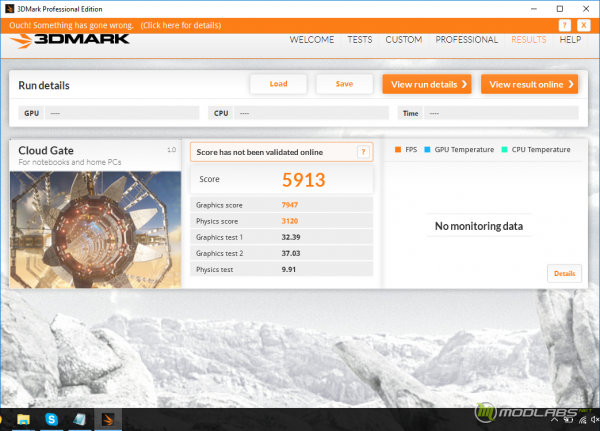Click Graphics test 1 value 32.39

coord(291,237)
